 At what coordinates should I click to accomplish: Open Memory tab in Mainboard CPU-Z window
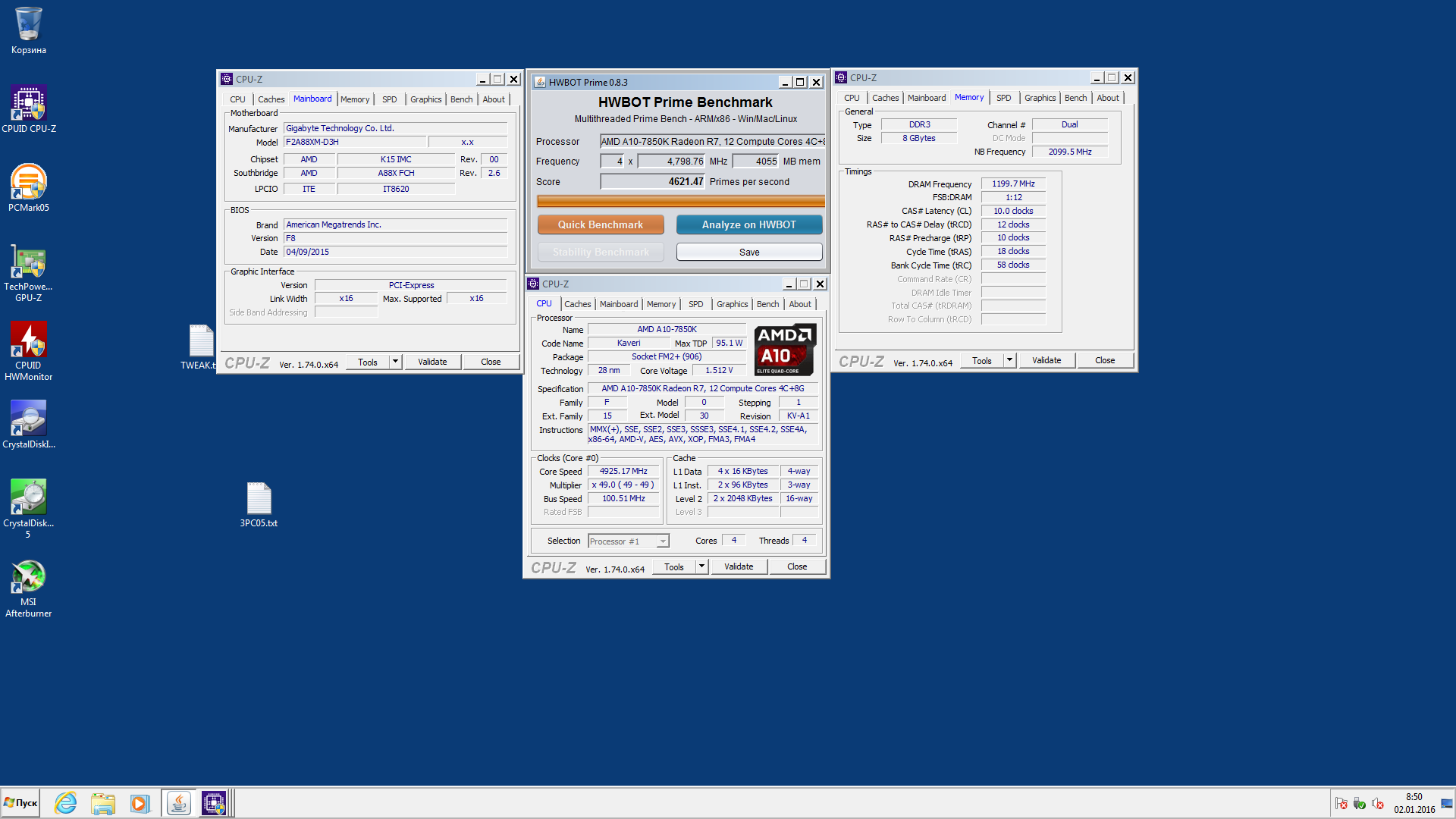point(354,99)
